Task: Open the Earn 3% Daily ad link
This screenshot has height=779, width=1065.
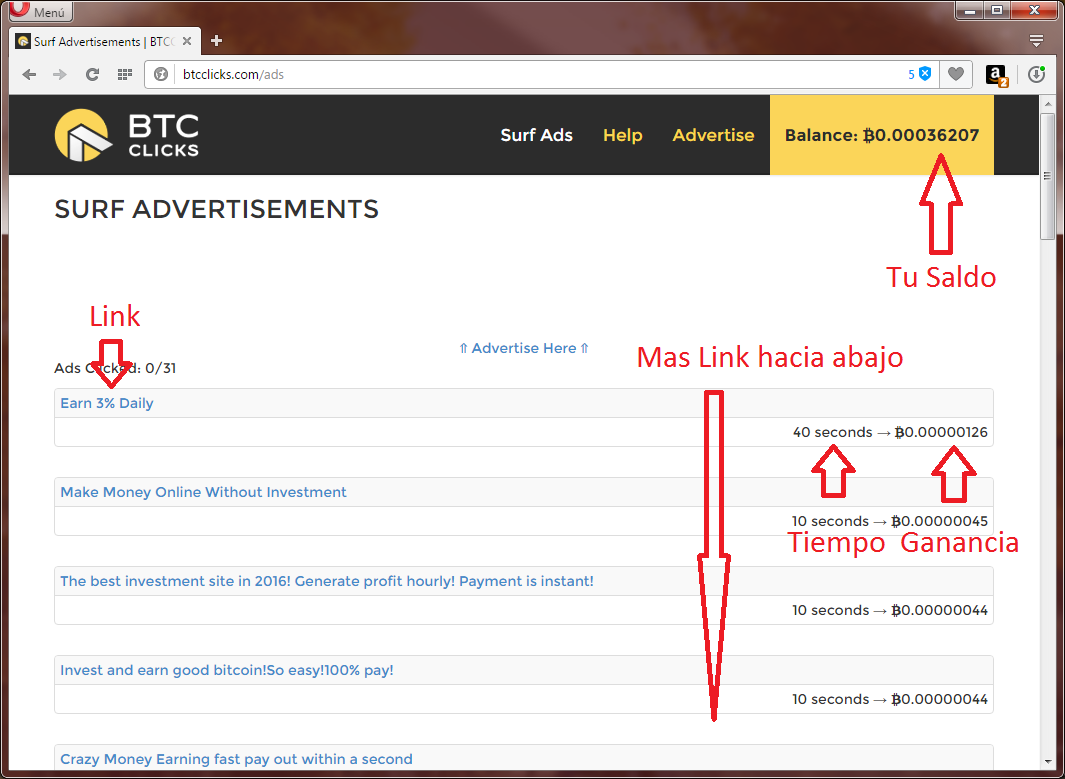Action: tap(107, 403)
